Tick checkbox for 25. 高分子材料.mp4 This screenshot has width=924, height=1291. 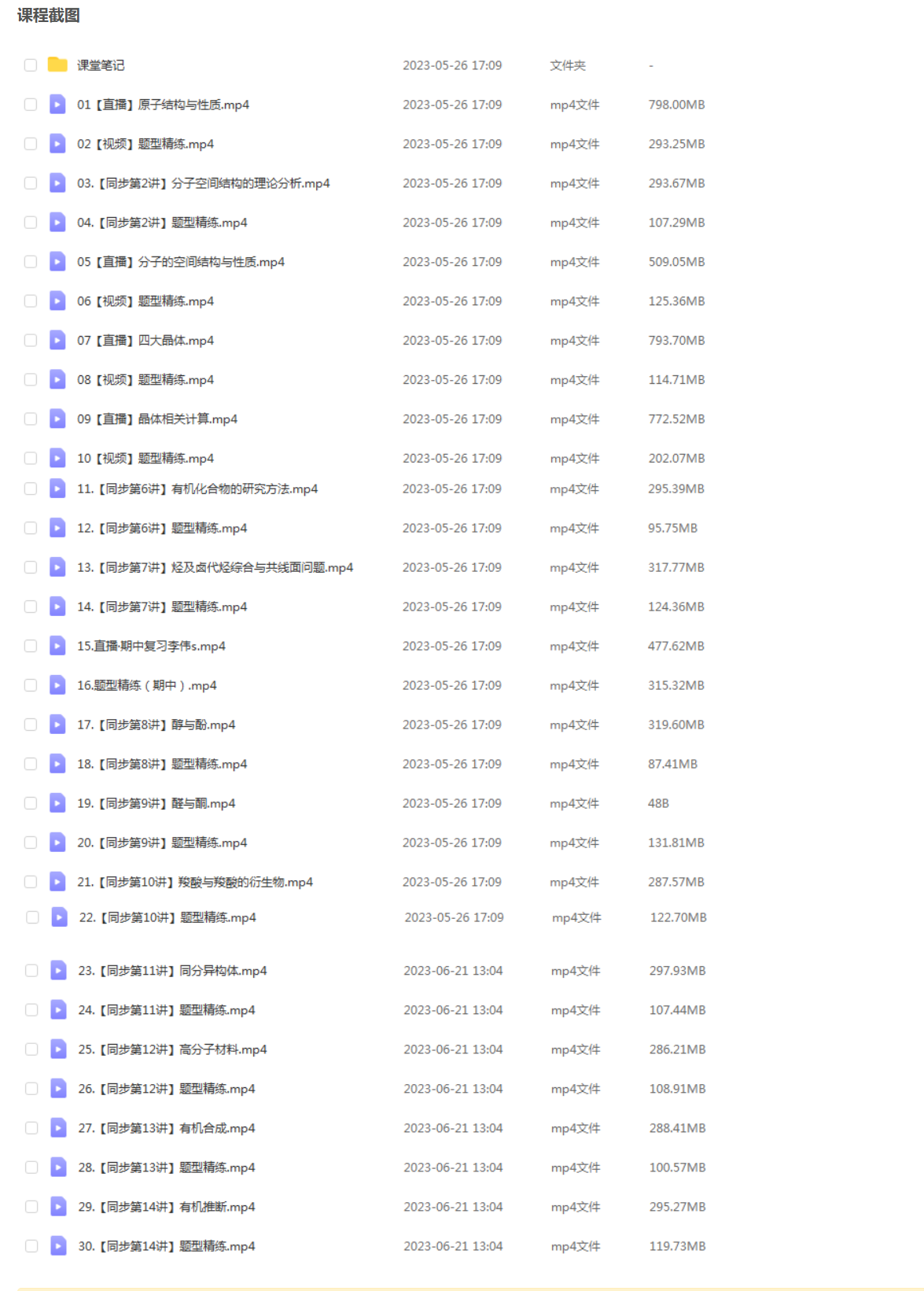[x=31, y=1049]
